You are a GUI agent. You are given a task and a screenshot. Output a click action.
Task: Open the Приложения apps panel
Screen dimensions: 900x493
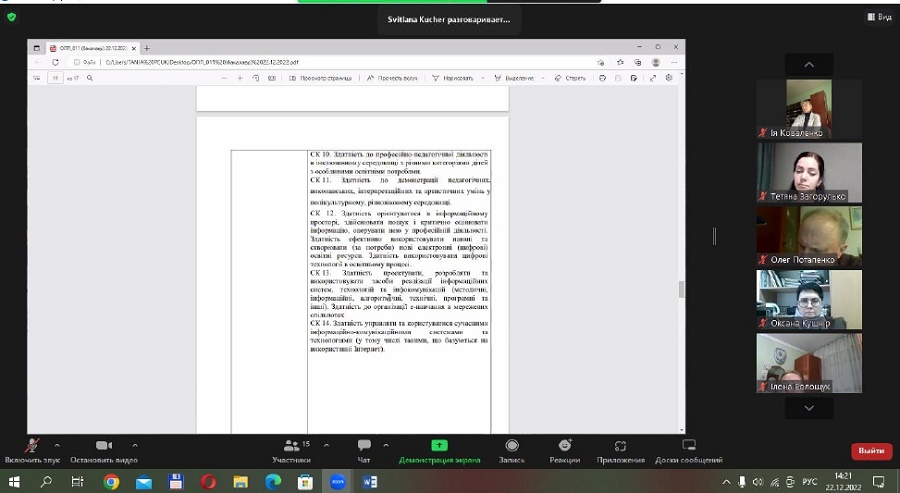[x=620, y=449]
